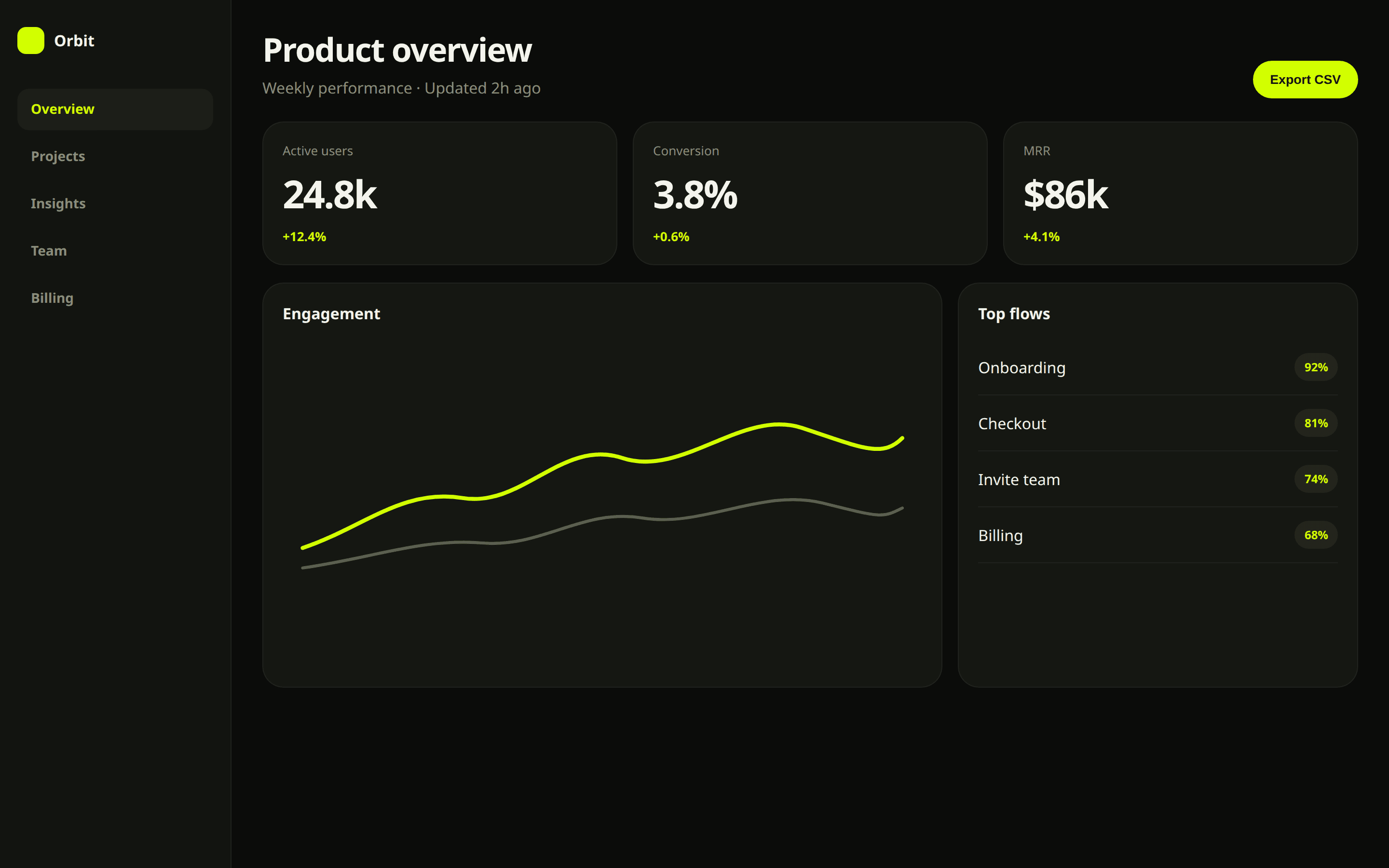Click the 'Weekly performance · Updated 2h ago' subtitle

click(401, 88)
